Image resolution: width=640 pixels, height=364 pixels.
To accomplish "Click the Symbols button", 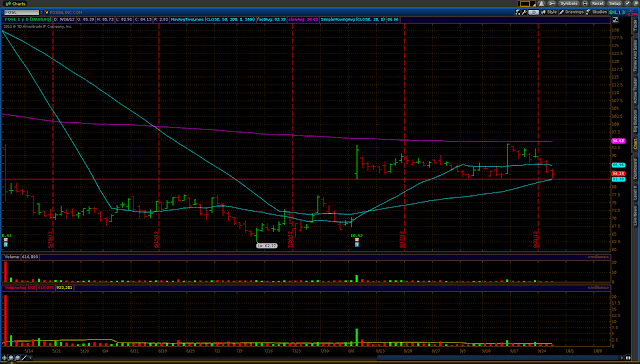I will (x=569, y=3).
